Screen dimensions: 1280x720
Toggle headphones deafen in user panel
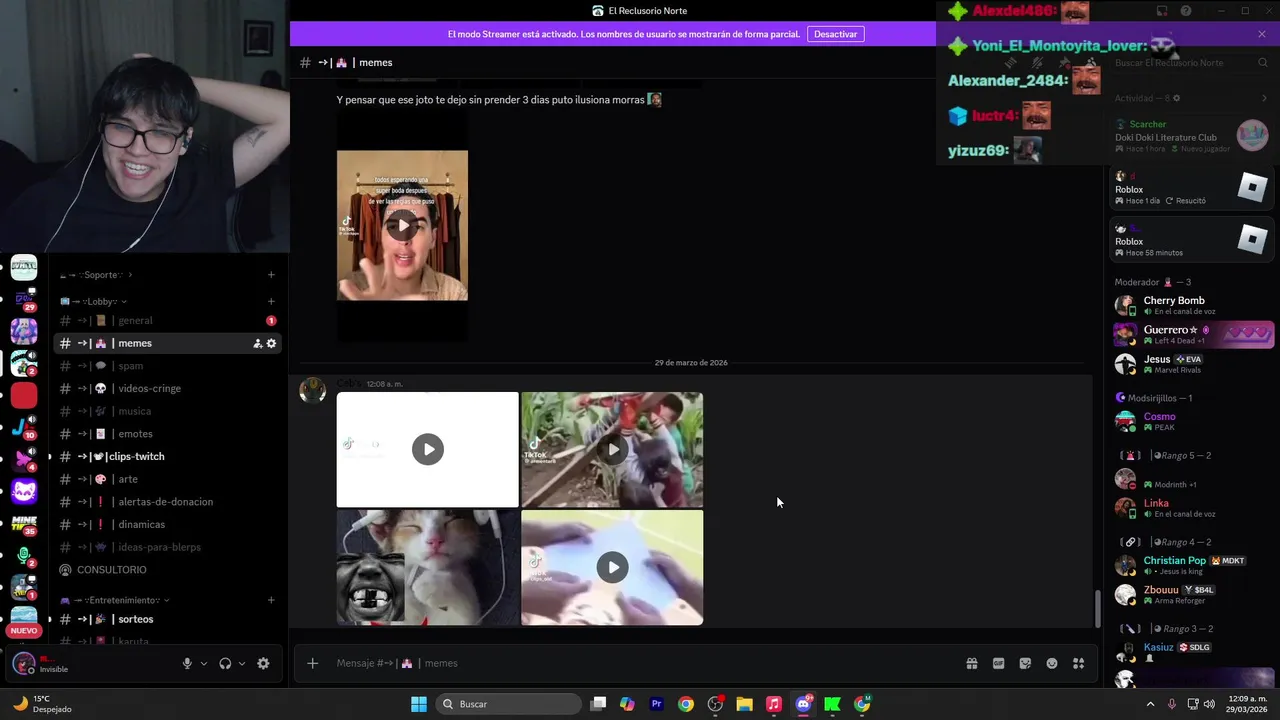(x=225, y=663)
